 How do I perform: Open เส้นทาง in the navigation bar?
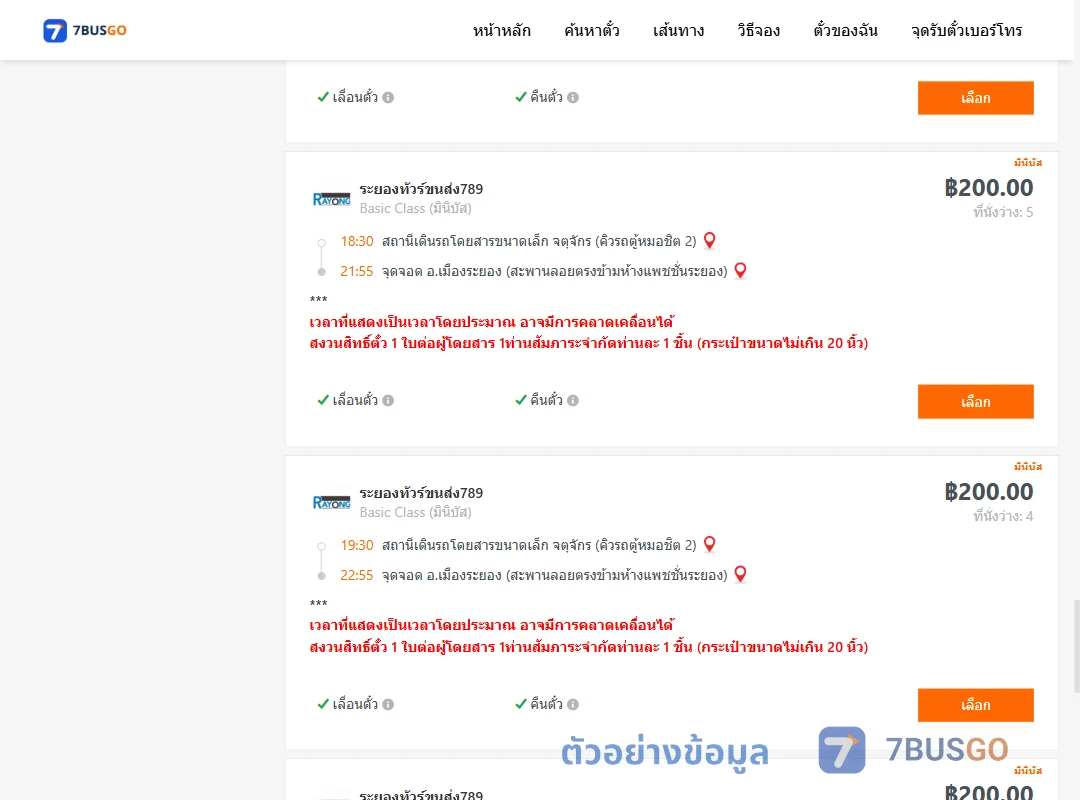(x=678, y=30)
